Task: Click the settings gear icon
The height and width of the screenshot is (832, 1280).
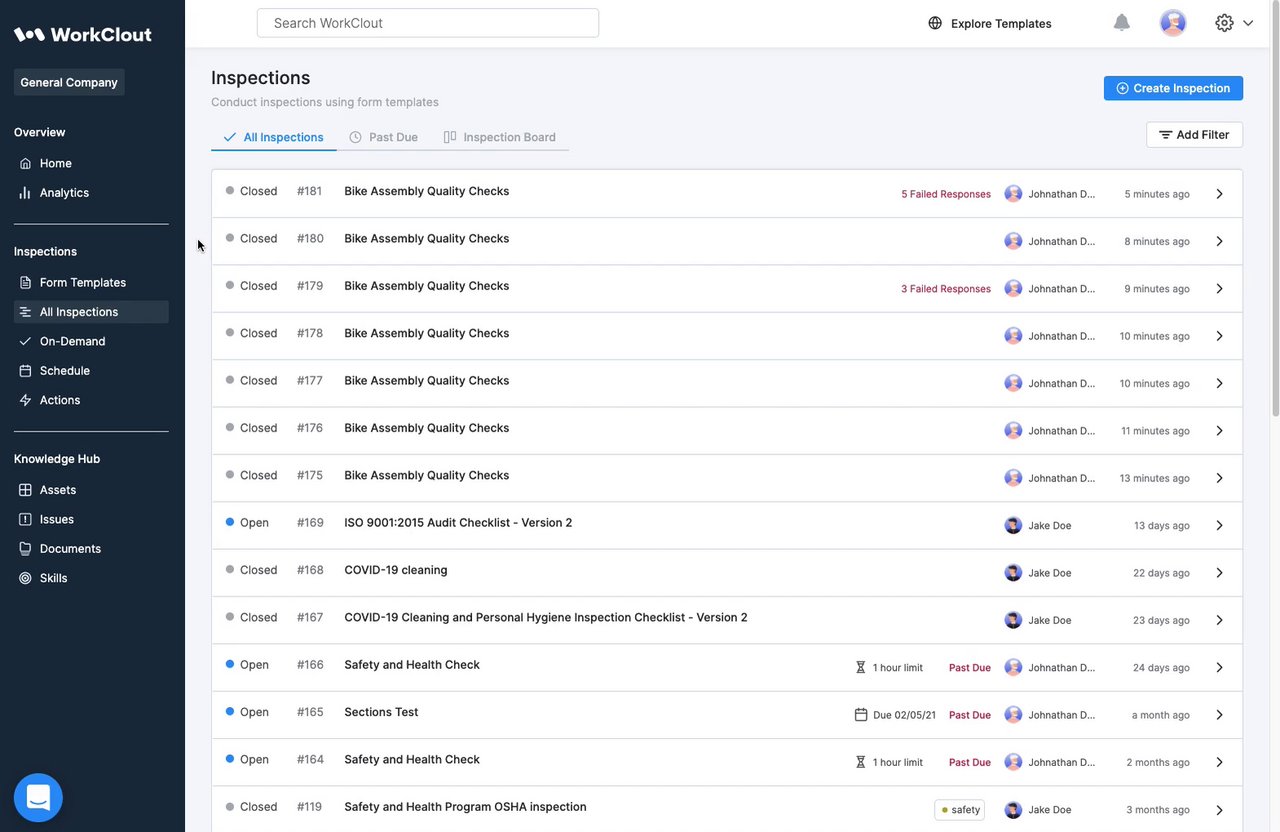Action: coord(1224,23)
